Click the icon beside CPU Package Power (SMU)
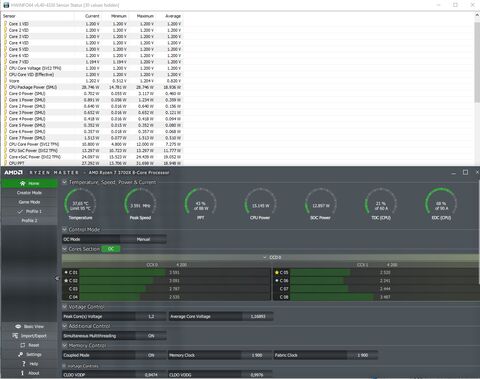480x379 pixels. [5, 87]
